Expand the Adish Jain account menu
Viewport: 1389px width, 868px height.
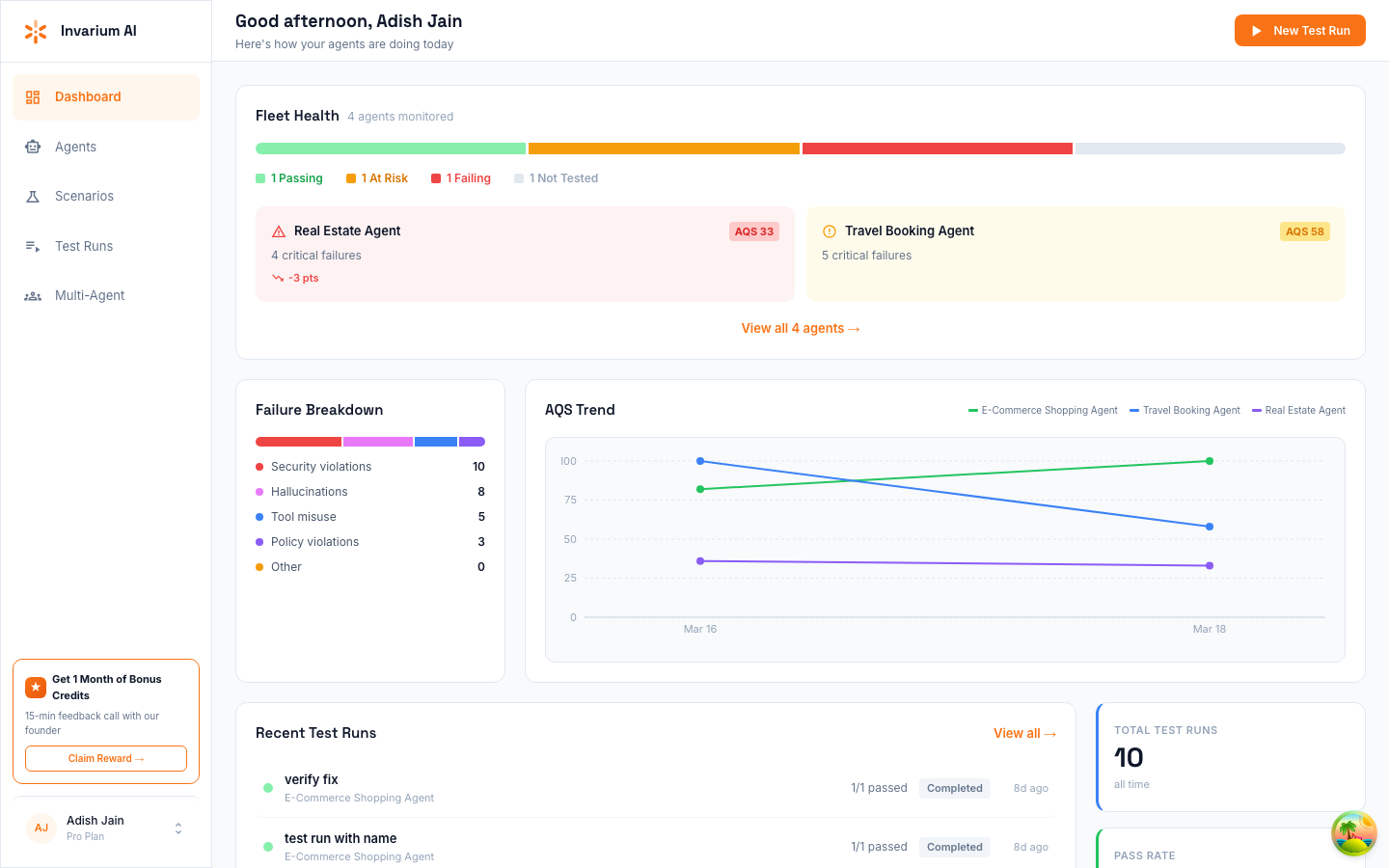(x=177, y=827)
